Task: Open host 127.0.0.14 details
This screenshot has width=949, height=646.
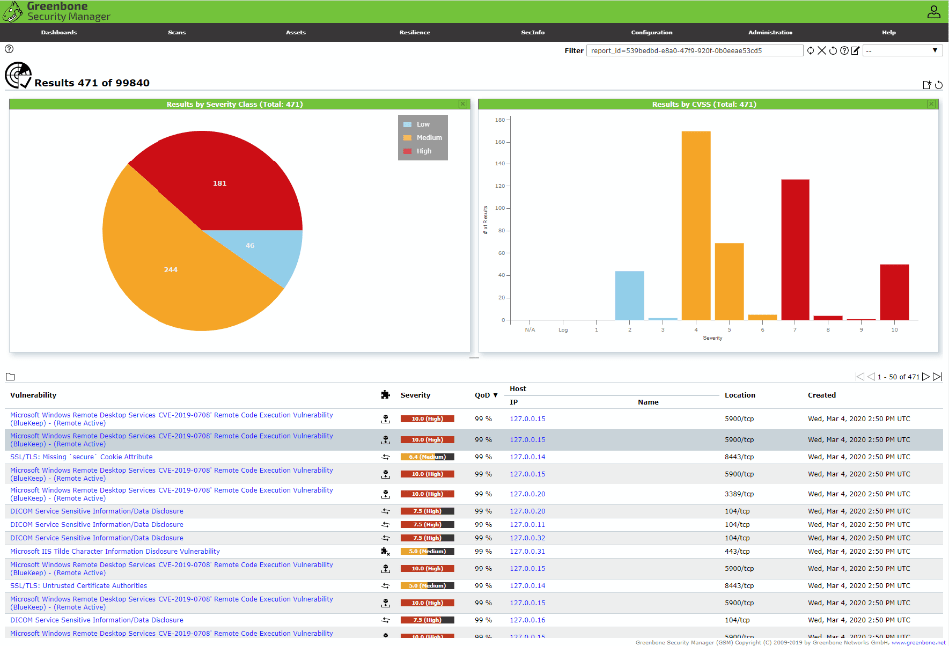Action: 527,455
